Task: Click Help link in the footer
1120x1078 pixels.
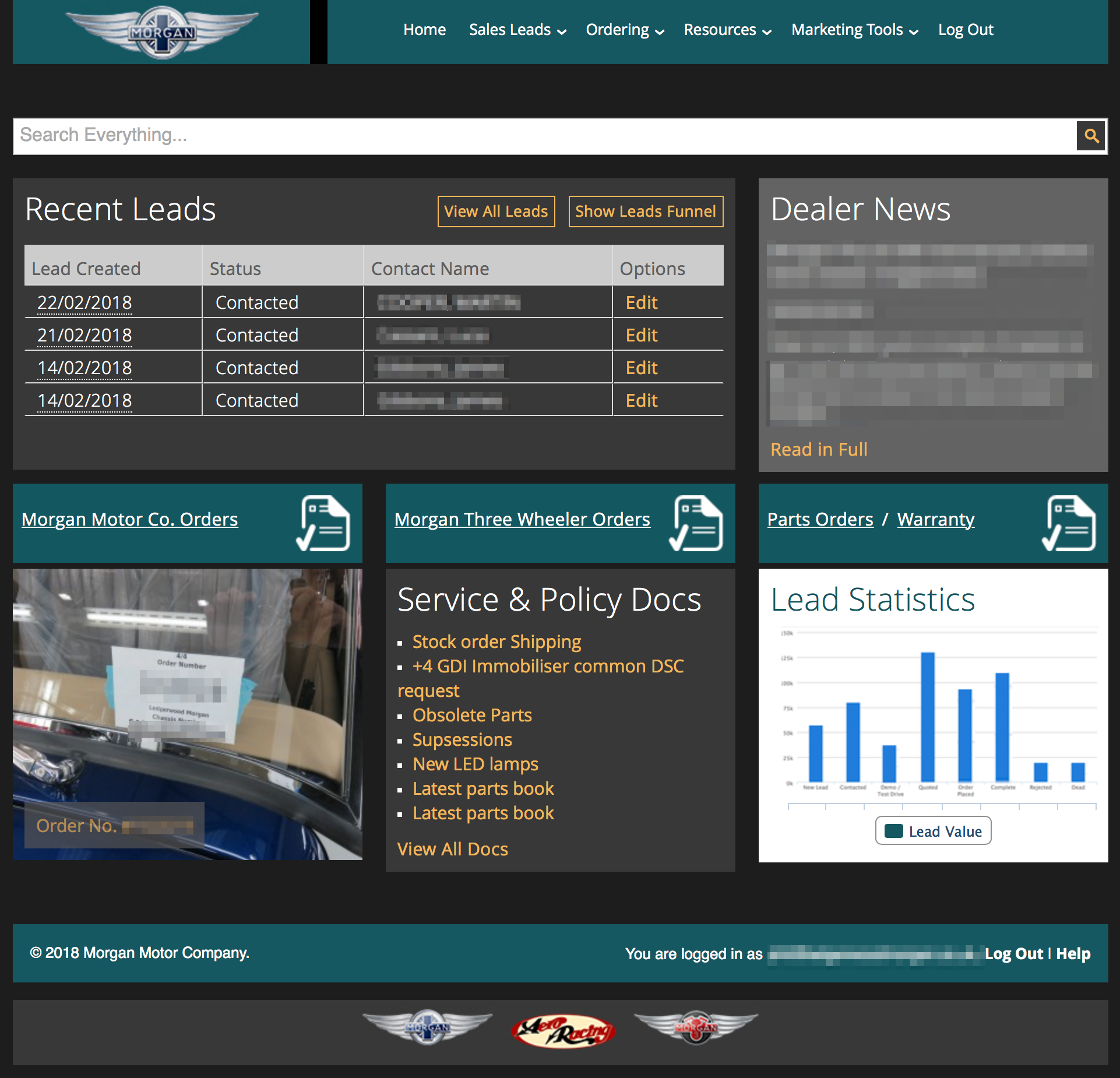Action: [1073, 954]
